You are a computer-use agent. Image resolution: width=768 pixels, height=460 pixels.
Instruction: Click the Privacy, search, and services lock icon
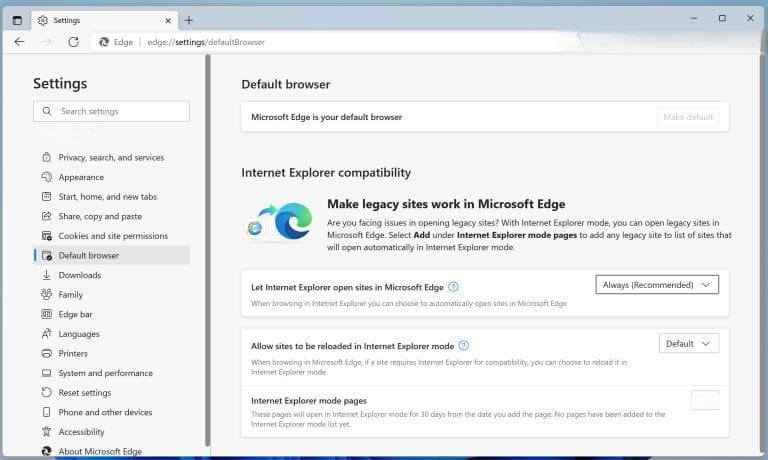coord(47,157)
